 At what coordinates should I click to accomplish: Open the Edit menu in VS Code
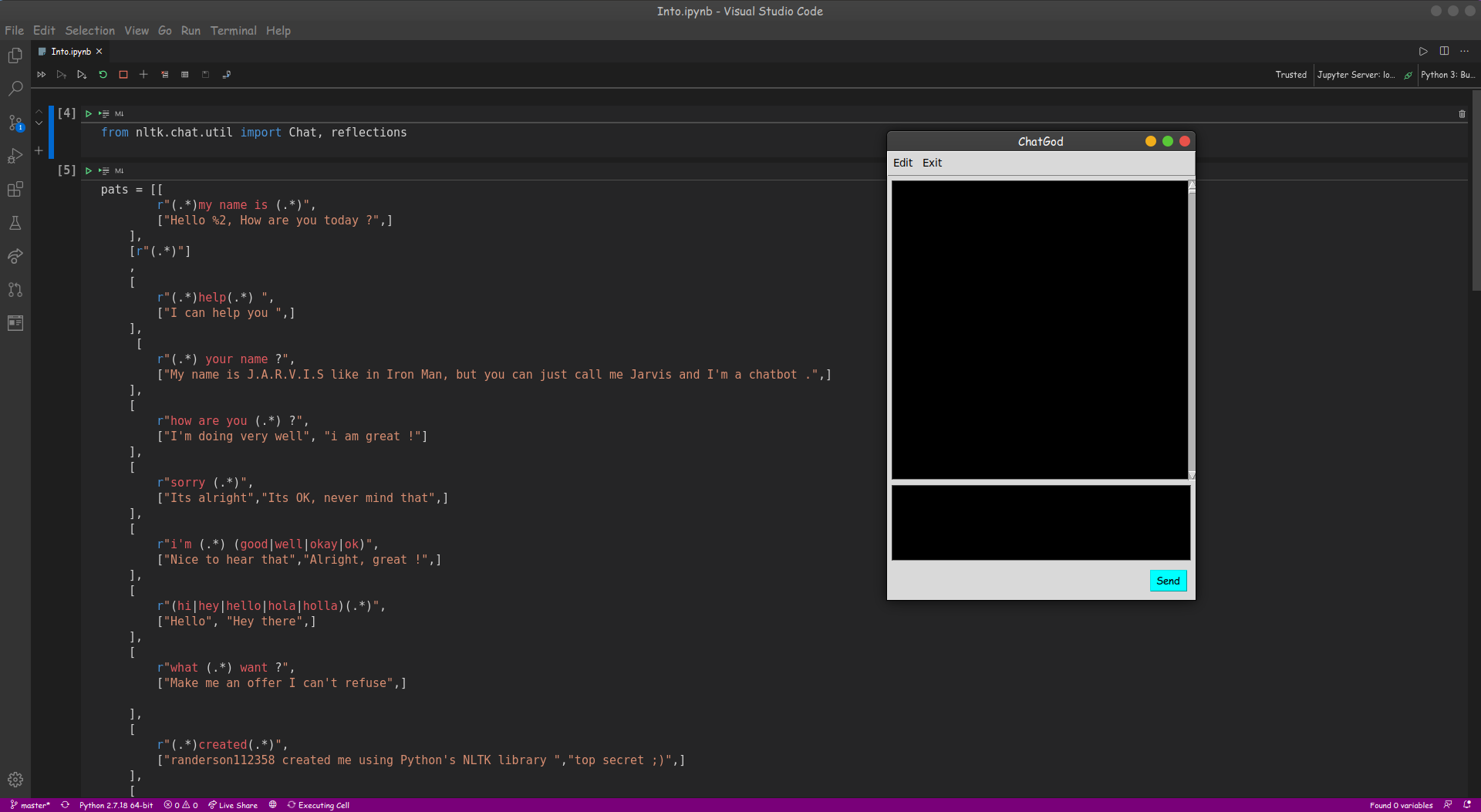(x=44, y=31)
